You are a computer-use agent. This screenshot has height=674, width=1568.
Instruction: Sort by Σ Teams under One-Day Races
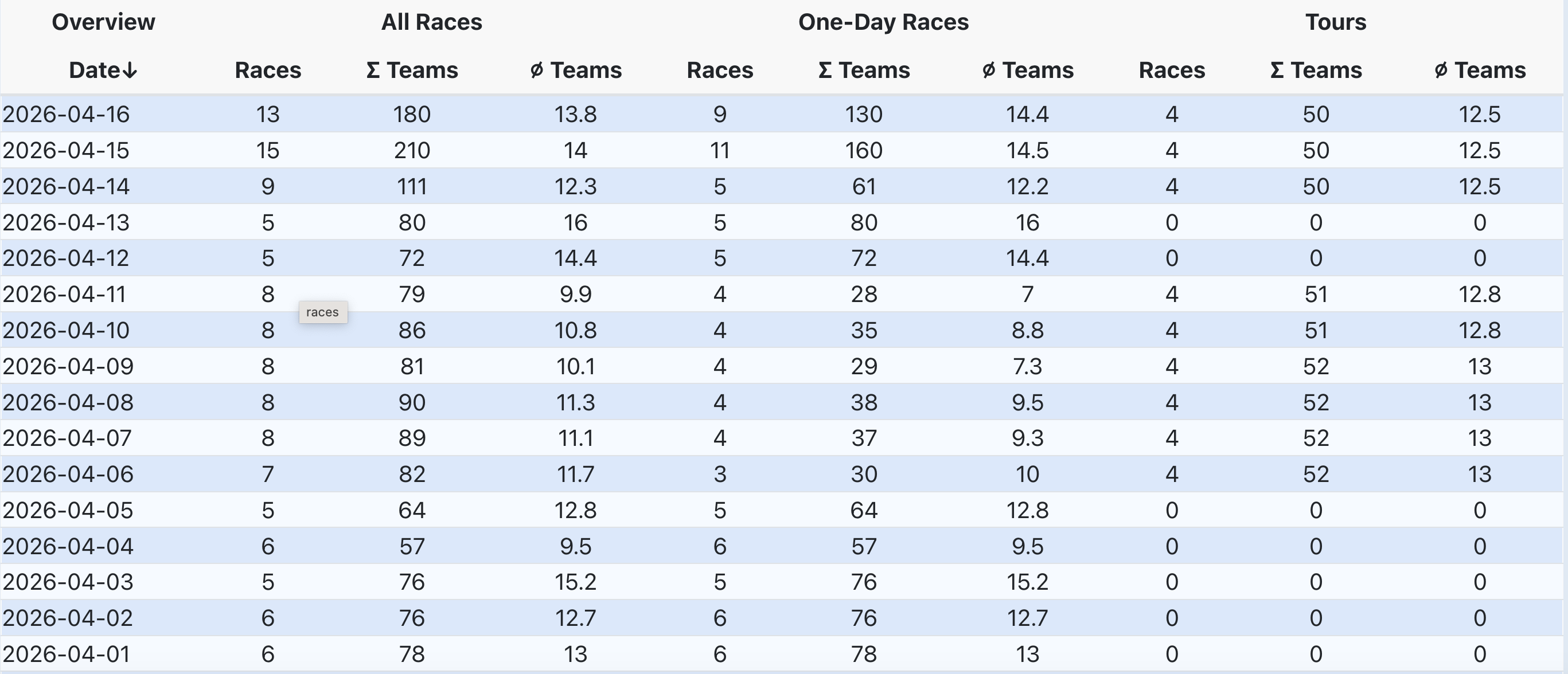(864, 70)
